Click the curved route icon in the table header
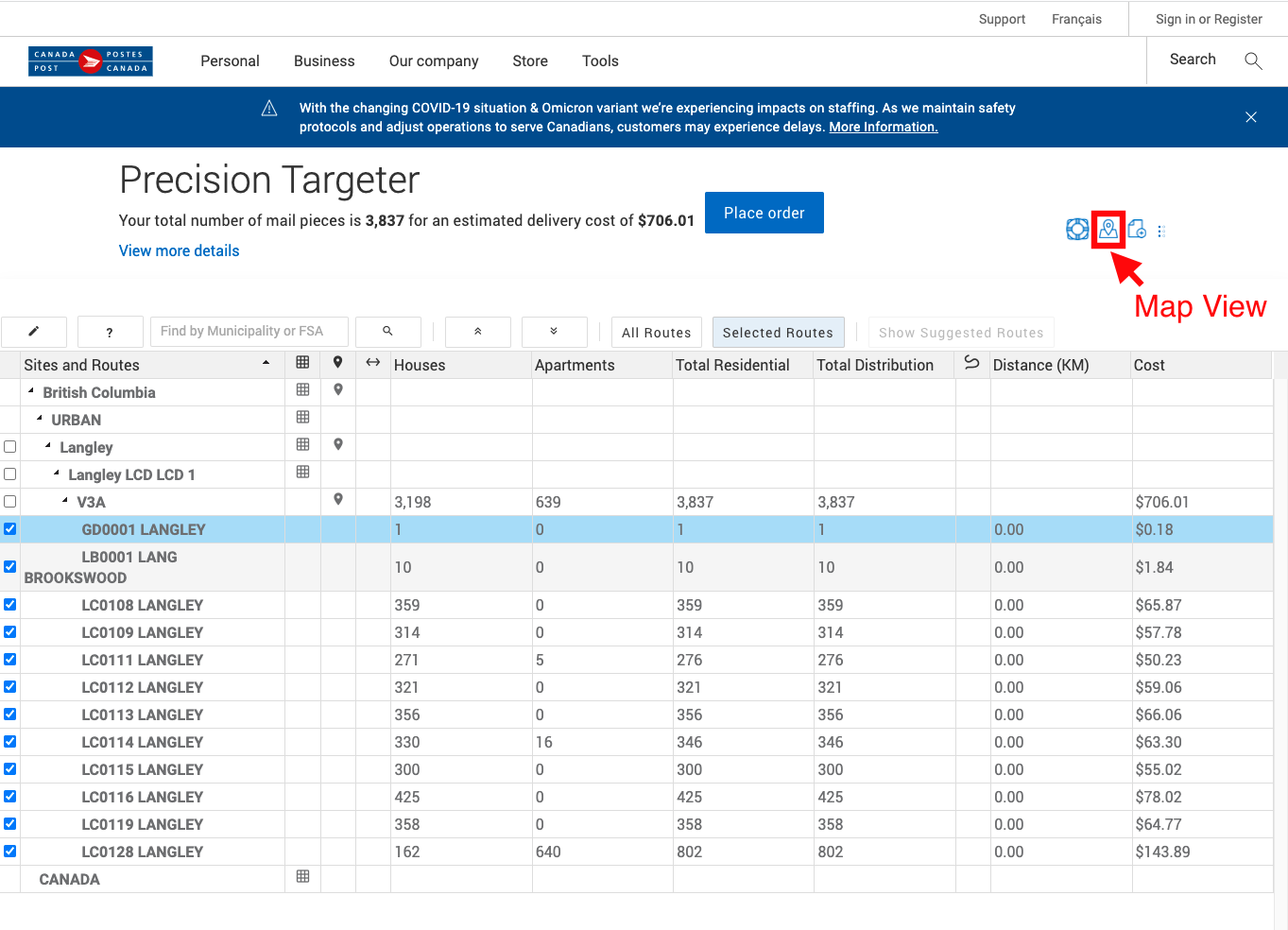Image resolution: width=1288 pixels, height=930 pixels. coord(971,362)
